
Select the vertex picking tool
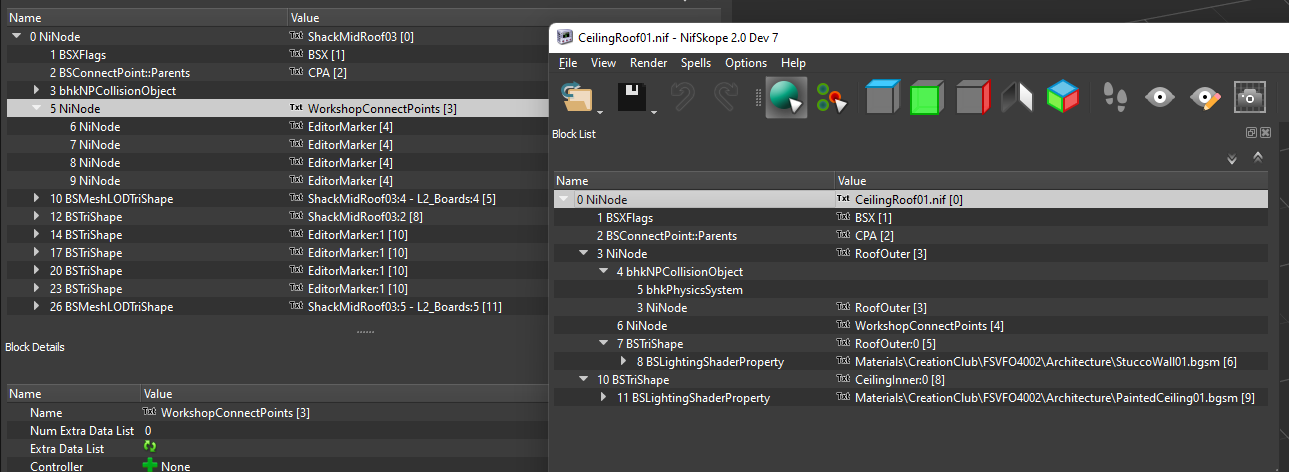[x=831, y=98]
